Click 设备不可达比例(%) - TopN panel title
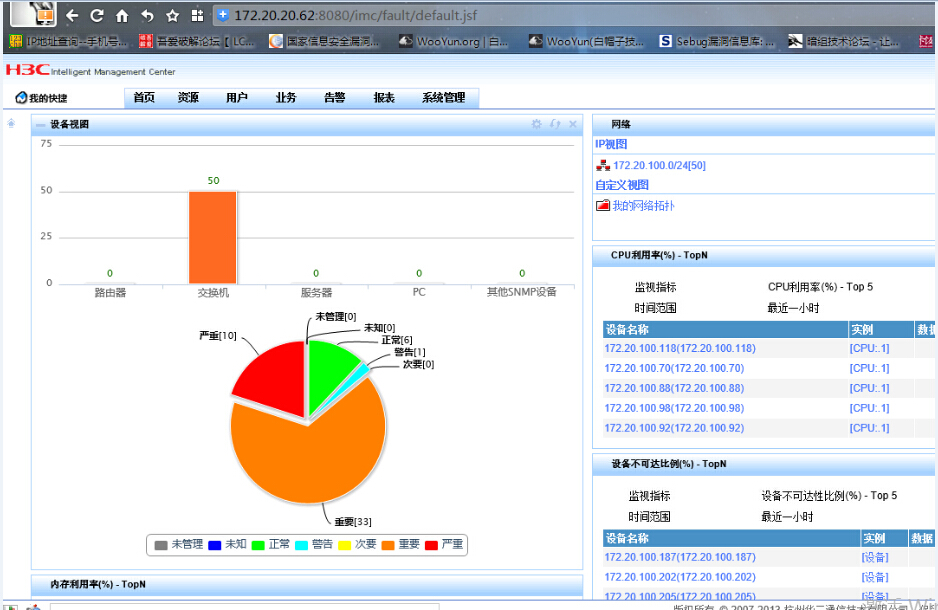 tap(669, 464)
